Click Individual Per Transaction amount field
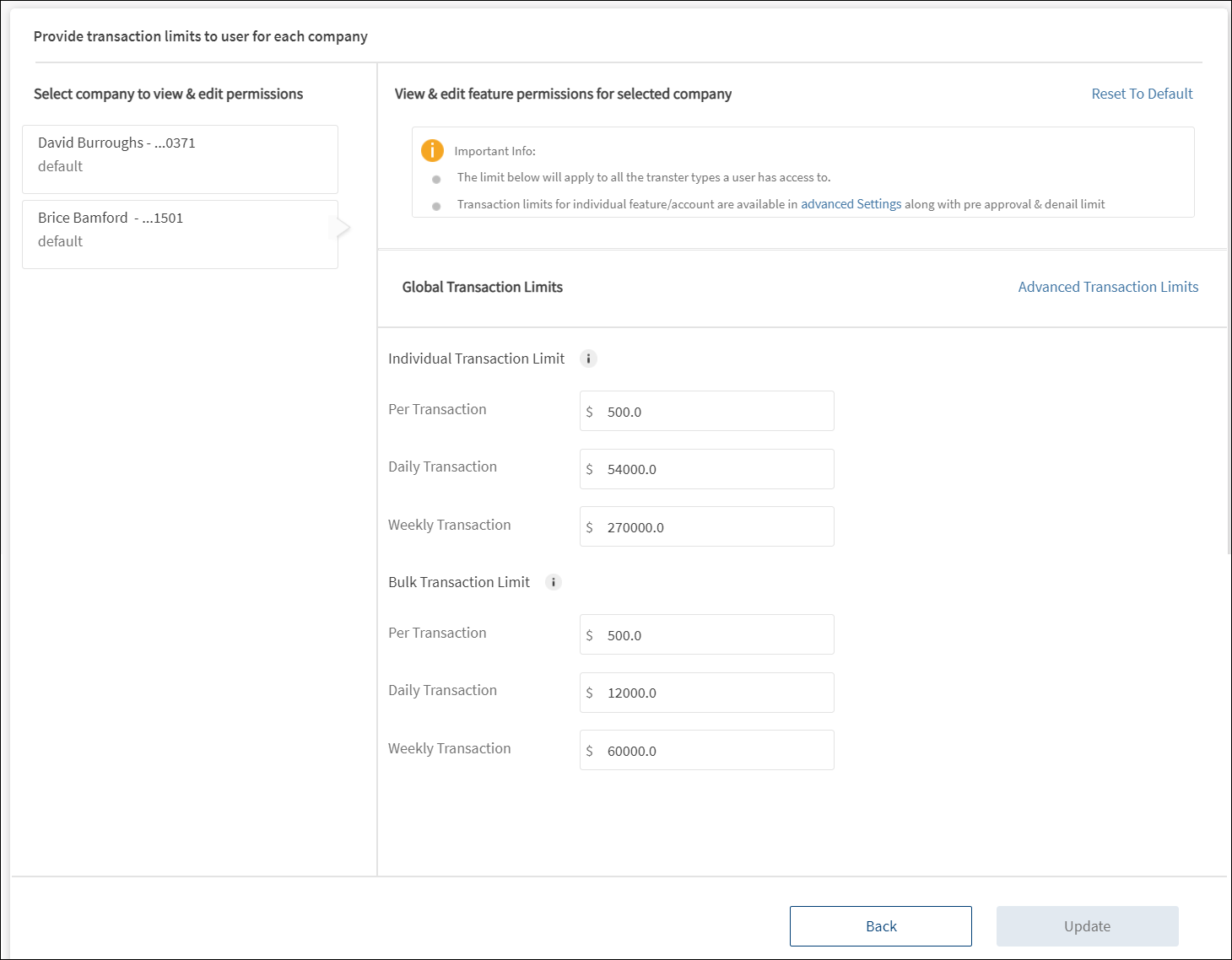Screen dimensions: 1232x960 (x=717, y=412)
